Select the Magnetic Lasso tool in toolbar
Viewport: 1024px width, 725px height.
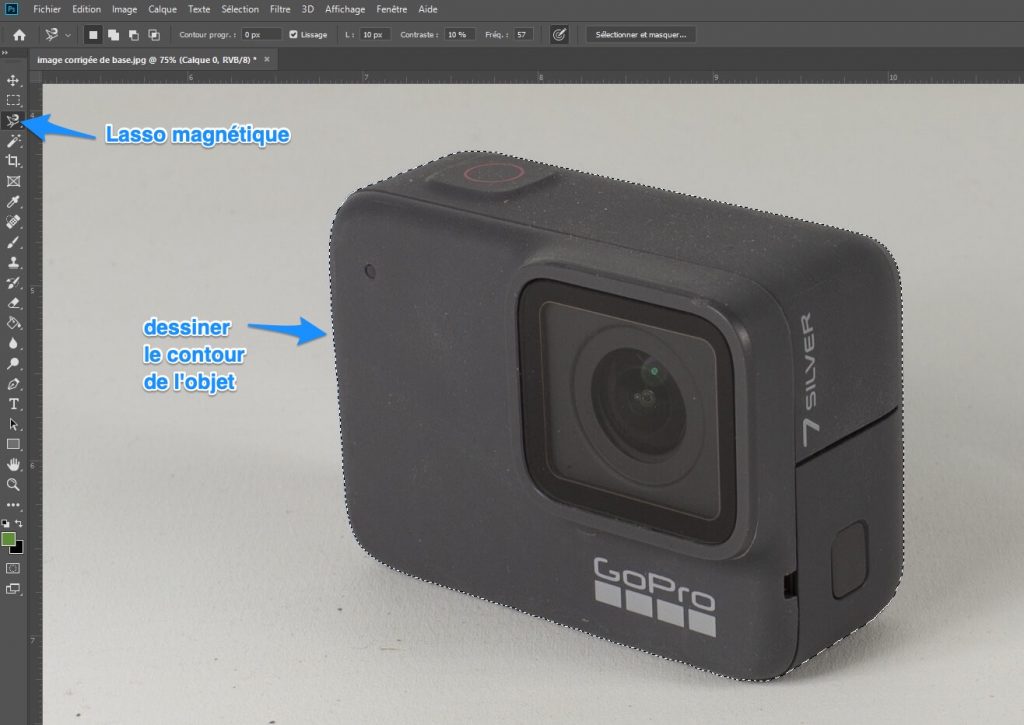13,121
